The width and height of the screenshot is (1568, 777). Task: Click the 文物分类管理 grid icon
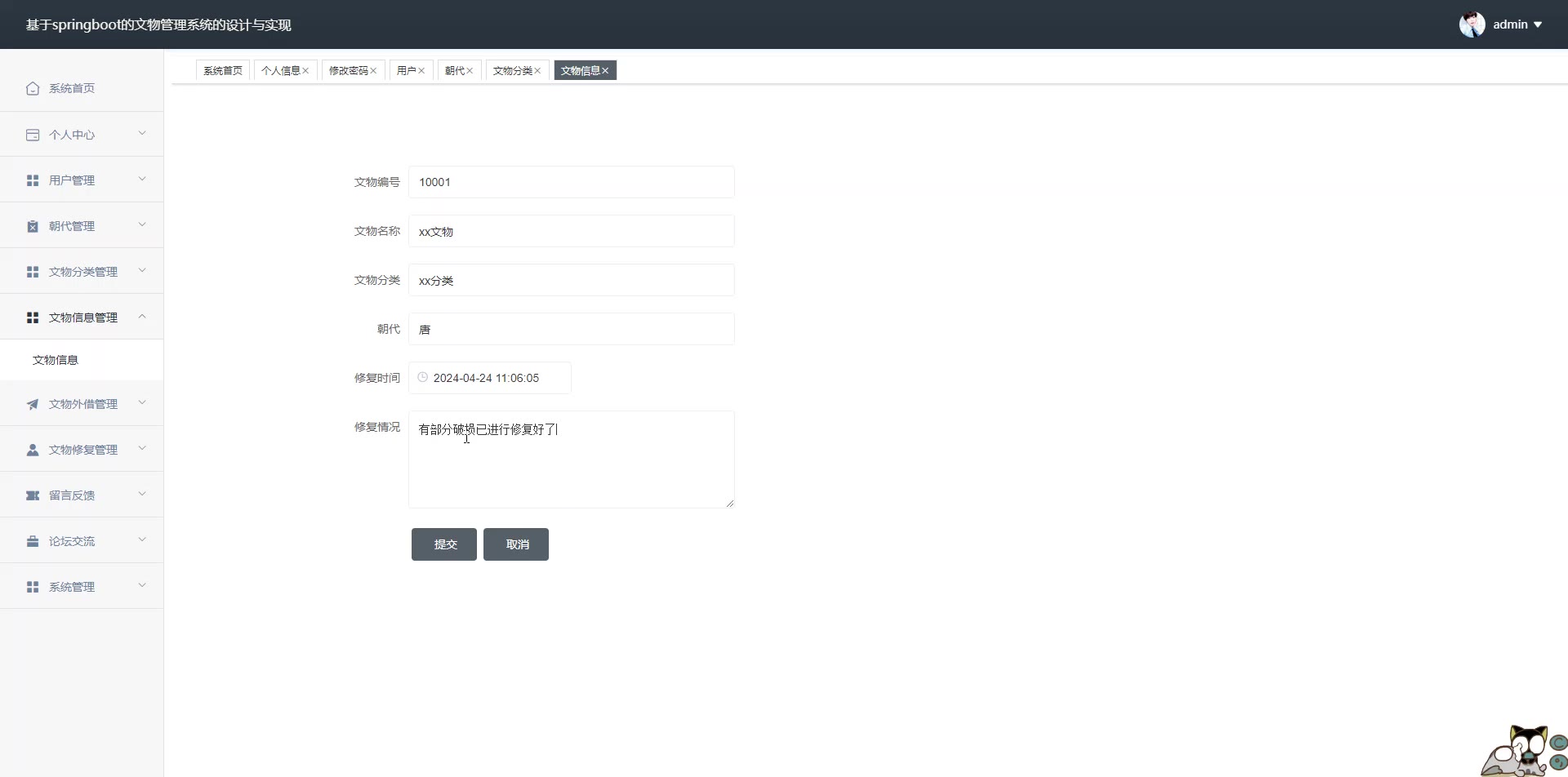pyautogui.click(x=33, y=272)
